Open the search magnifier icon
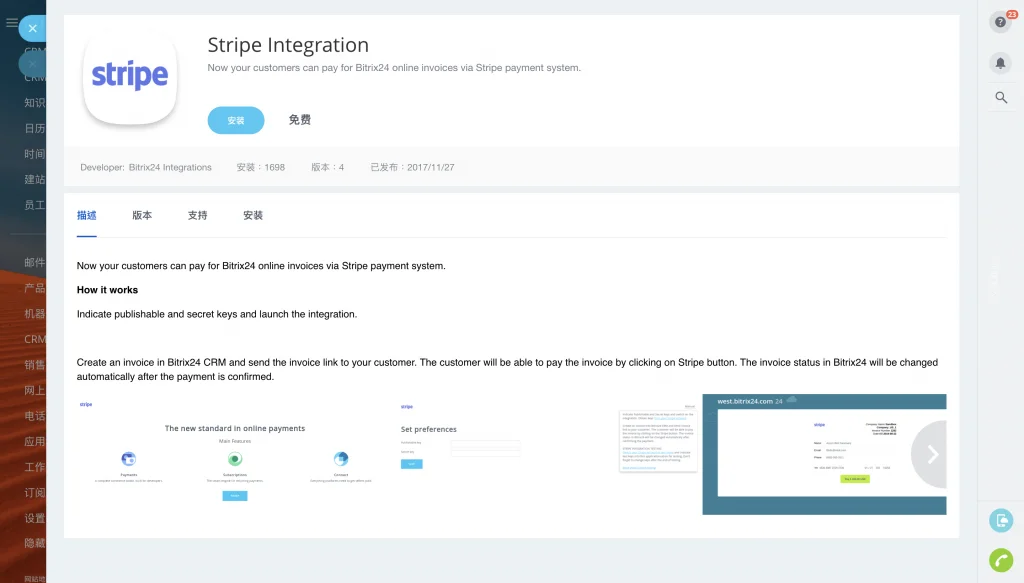The image size is (1024, 583). pos(1001,98)
